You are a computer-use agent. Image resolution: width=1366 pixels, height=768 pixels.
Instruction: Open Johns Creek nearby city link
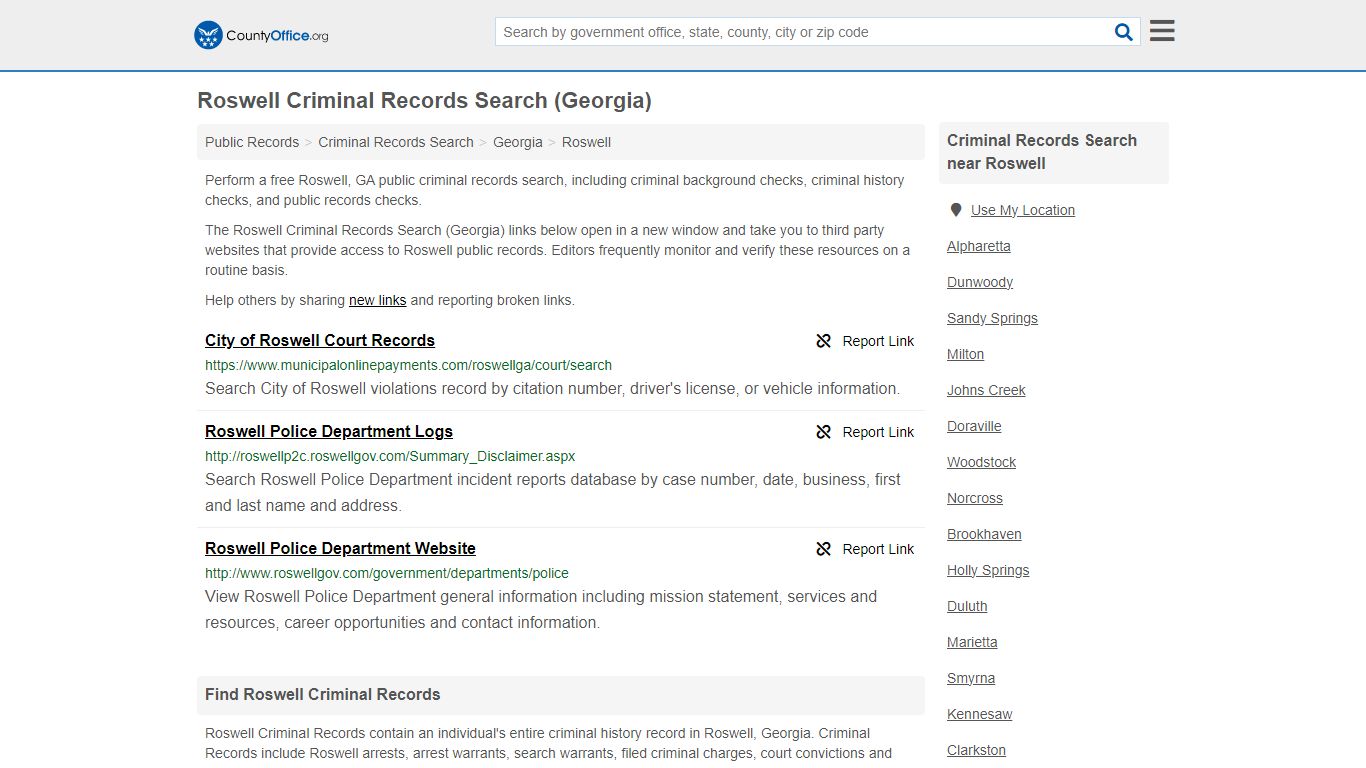click(x=986, y=390)
